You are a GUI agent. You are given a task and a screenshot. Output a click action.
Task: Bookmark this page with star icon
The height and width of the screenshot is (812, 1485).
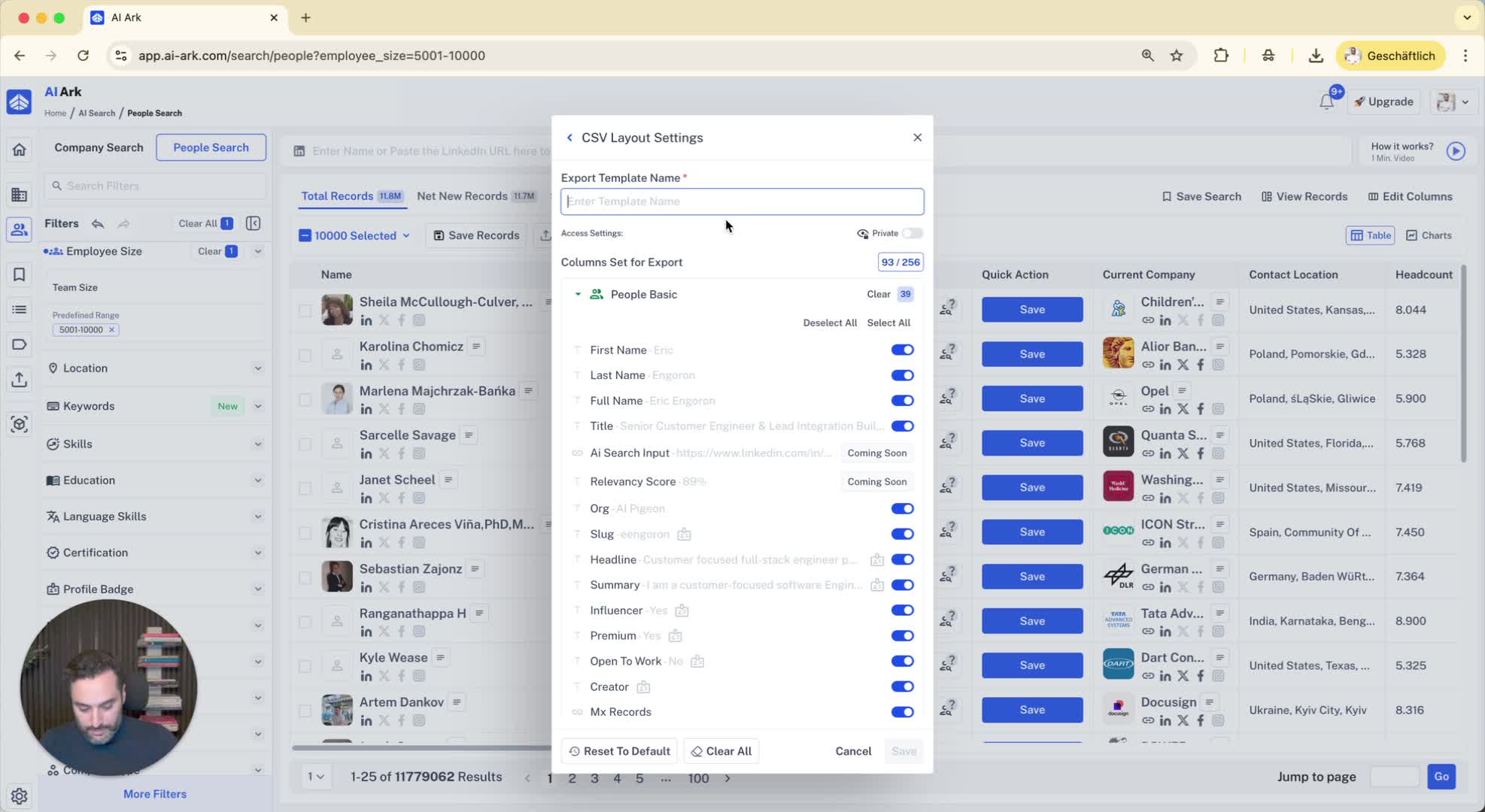pos(1177,56)
